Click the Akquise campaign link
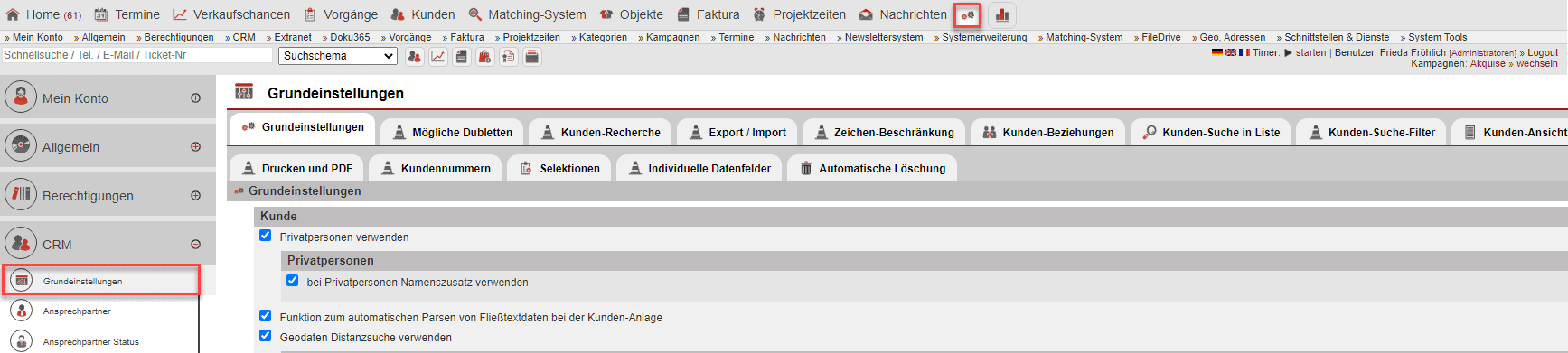The image size is (1568, 353). click(x=1488, y=64)
